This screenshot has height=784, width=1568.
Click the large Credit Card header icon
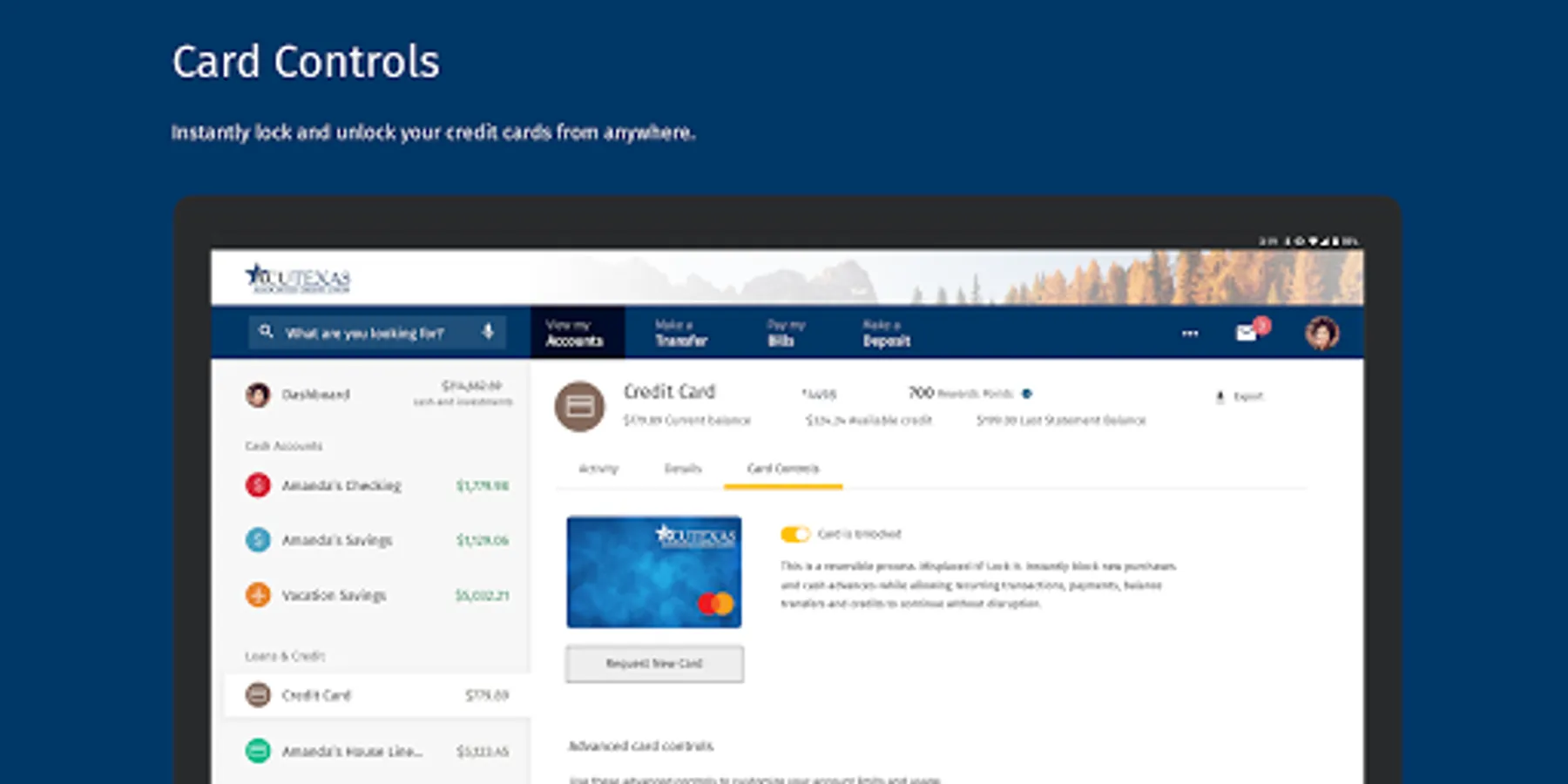(580, 407)
